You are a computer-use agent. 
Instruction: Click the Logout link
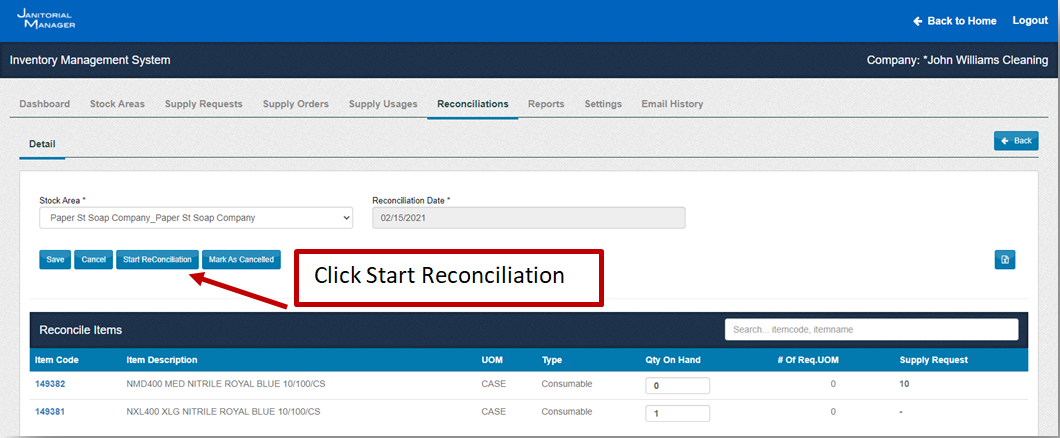pos(1030,21)
